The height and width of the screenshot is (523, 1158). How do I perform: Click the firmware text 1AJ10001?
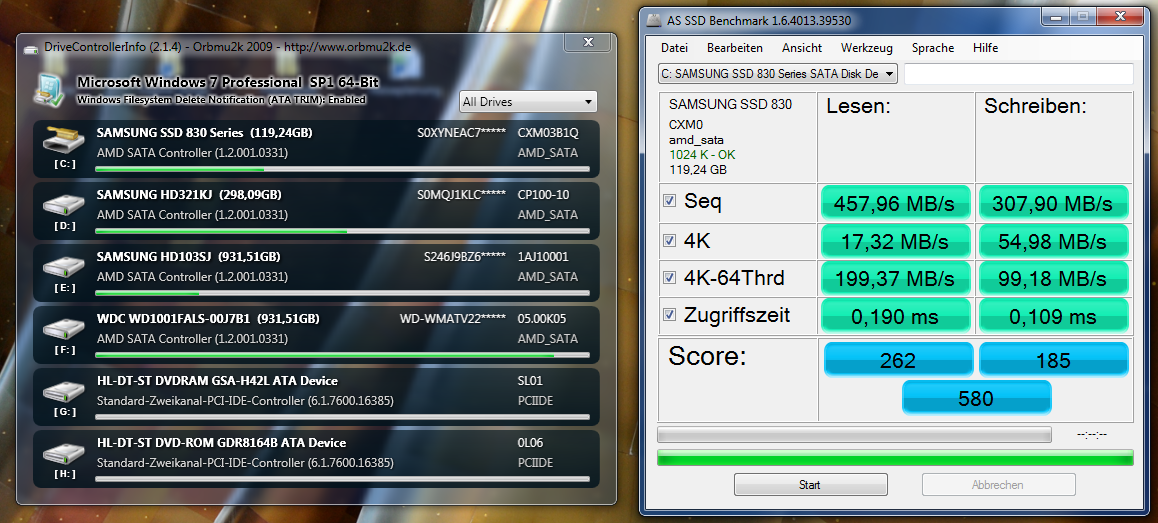[x=543, y=257]
